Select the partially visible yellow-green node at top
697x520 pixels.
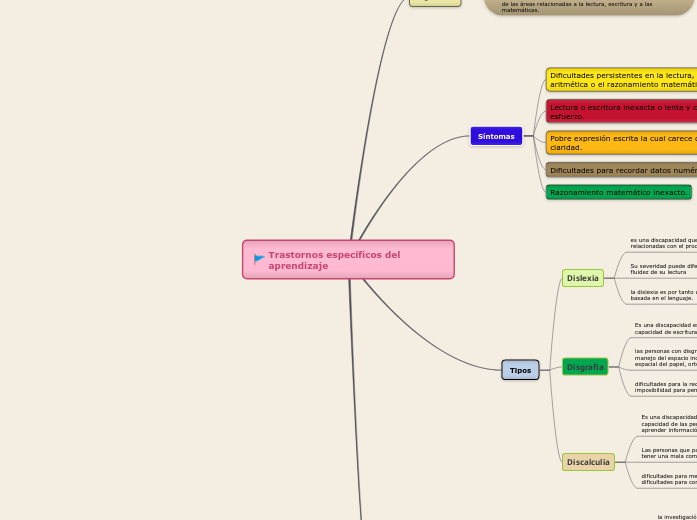(435, 3)
